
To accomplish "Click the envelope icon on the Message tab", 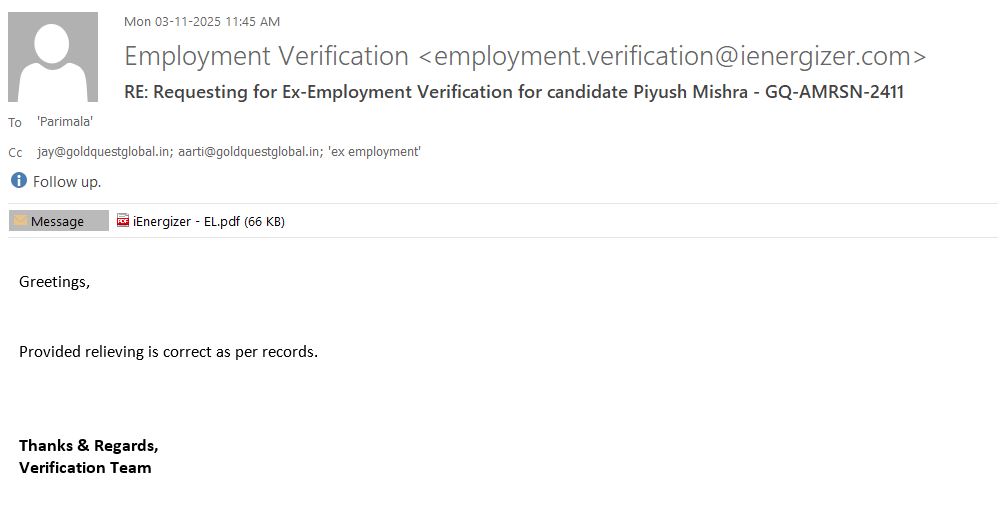I will tap(20, 221).
